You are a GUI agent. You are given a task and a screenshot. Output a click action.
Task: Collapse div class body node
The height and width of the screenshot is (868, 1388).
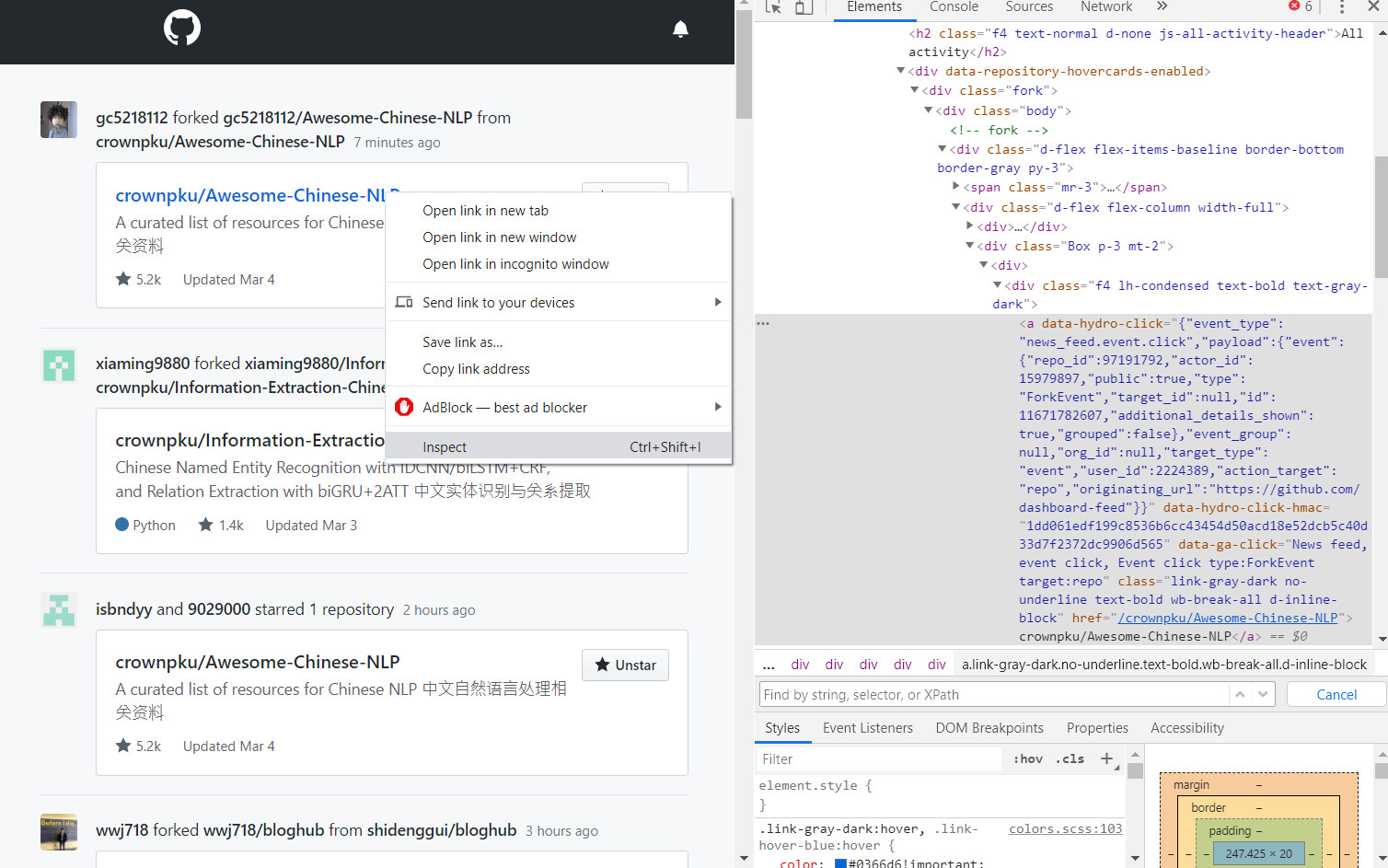point(929,110)
